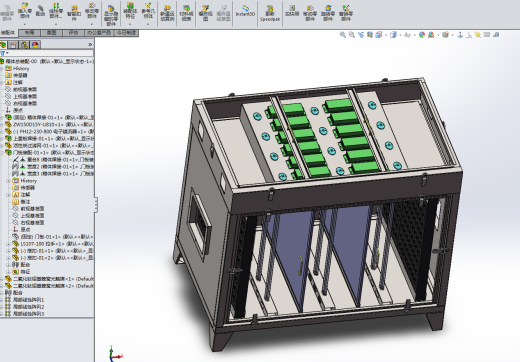Switch to the PropertyManager panel tab
Viewport: 520px width, 362px height.
pyautogui.click(x=13, y=44)
